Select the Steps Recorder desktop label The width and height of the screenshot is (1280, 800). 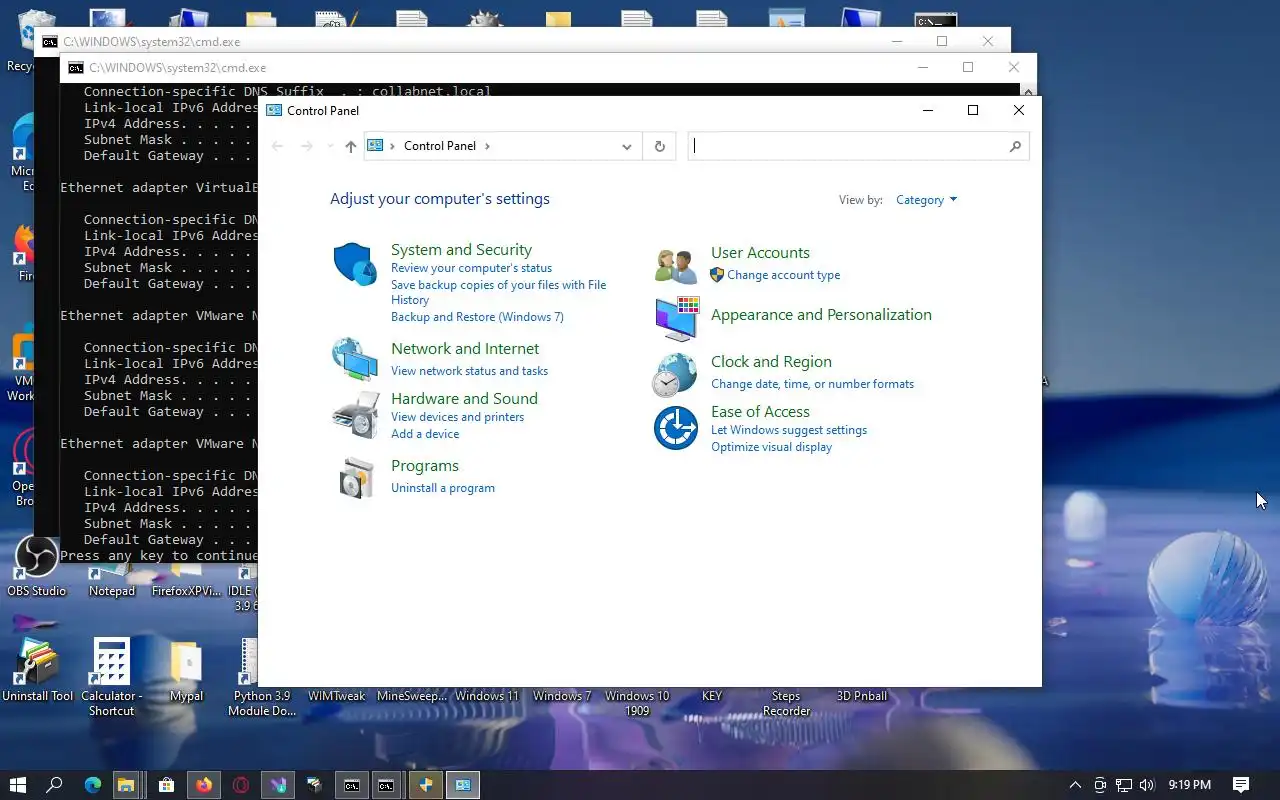[786, 703]
